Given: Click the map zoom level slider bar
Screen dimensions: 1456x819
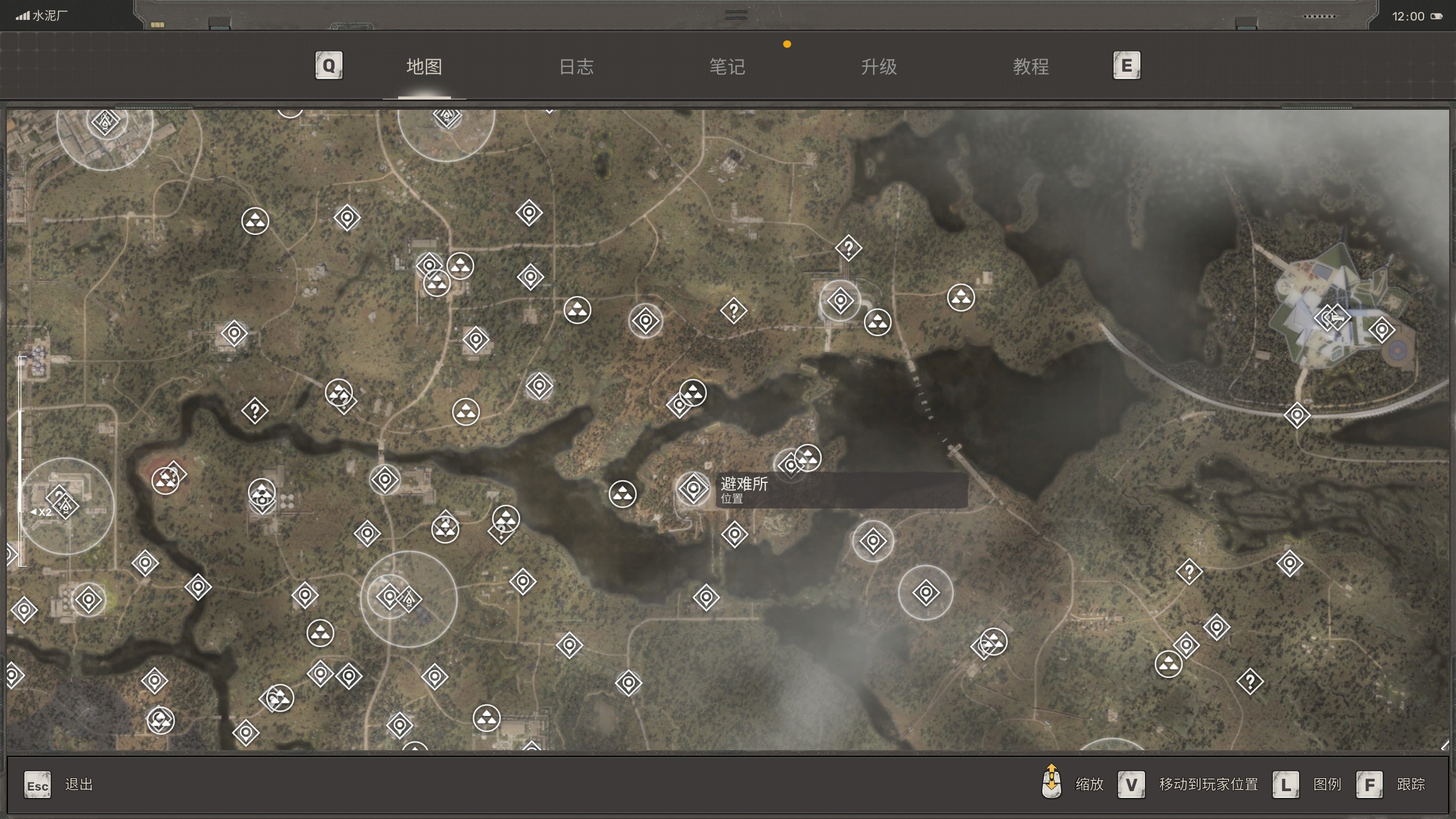Looking at the screenshot, I should point(22,461).
